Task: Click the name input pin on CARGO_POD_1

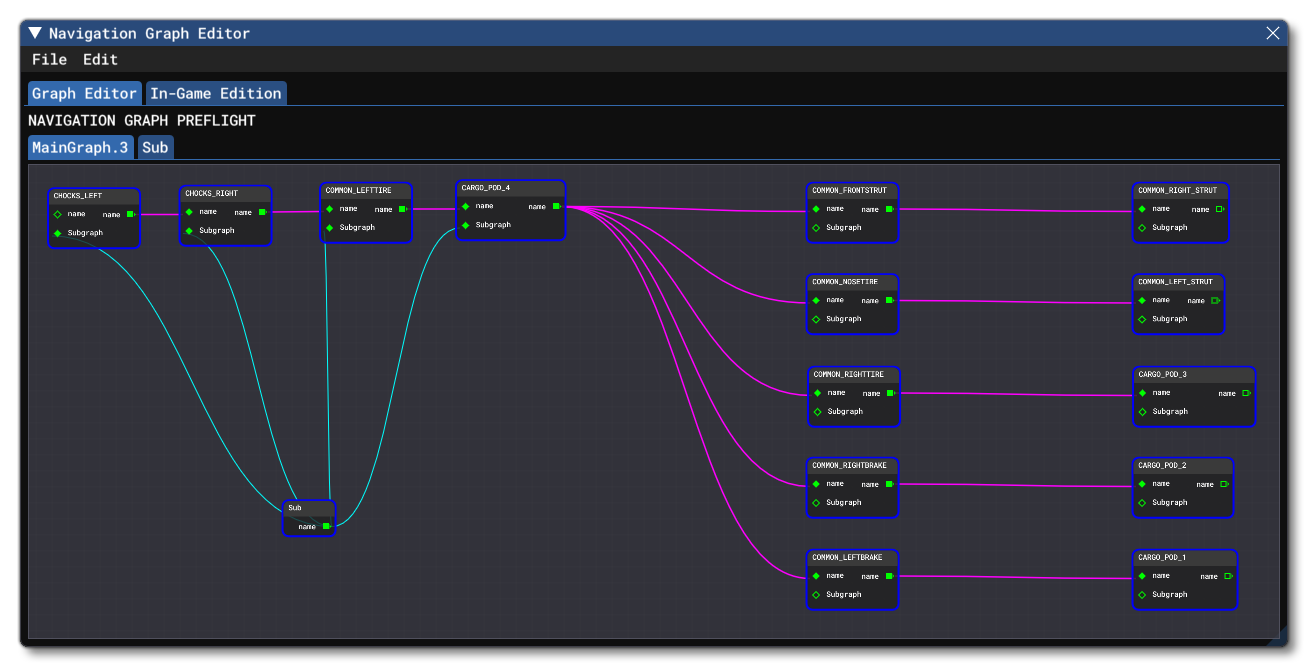Action: pyautogui.click(x=1141, y=575)
